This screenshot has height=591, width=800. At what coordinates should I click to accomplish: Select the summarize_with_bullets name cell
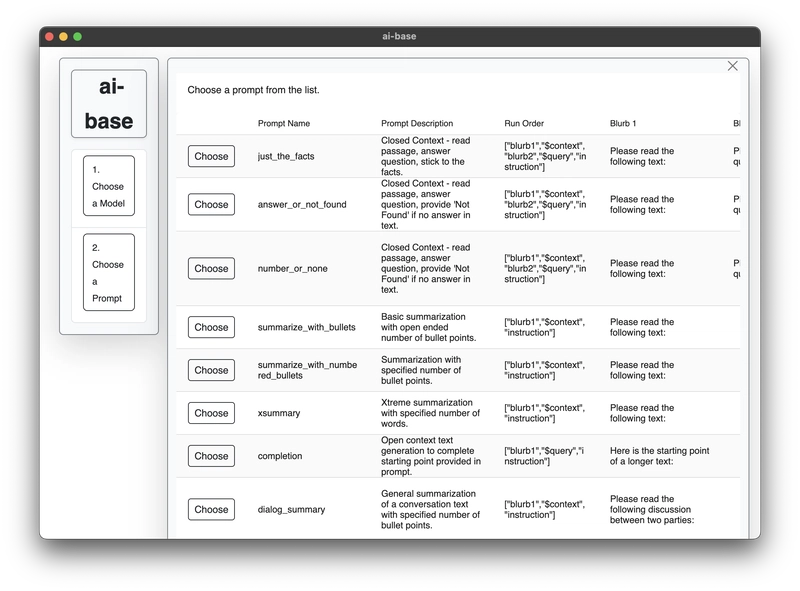pyautogui.click(x=307, y=327)
